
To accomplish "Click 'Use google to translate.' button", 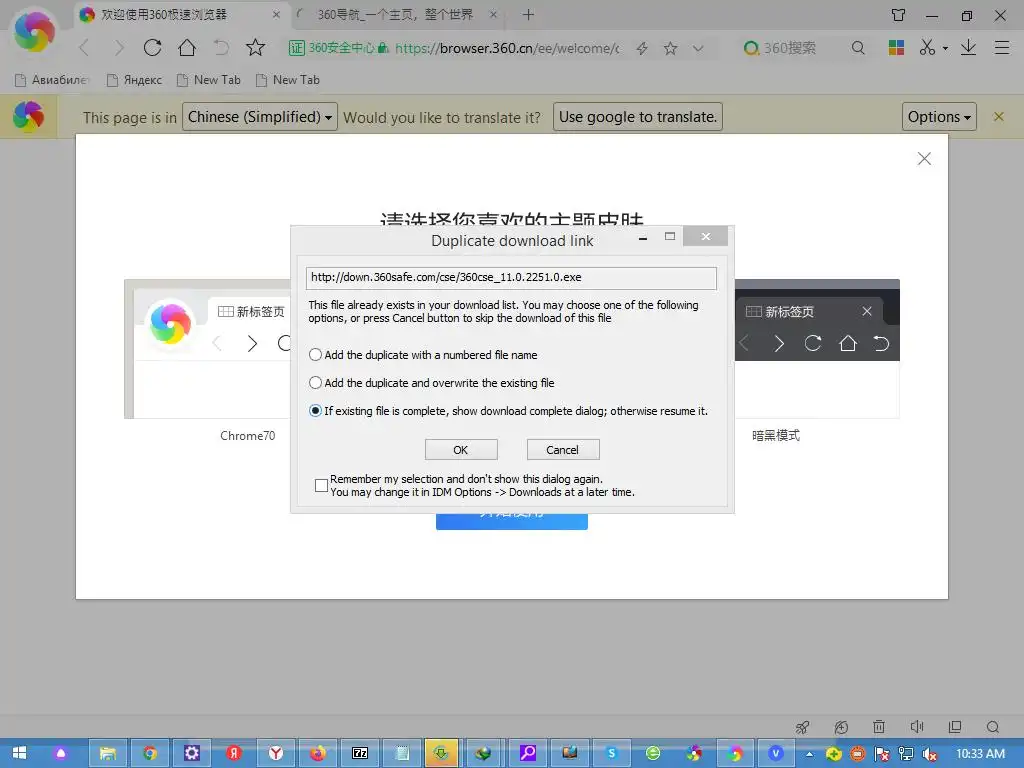I will (637, 117).
